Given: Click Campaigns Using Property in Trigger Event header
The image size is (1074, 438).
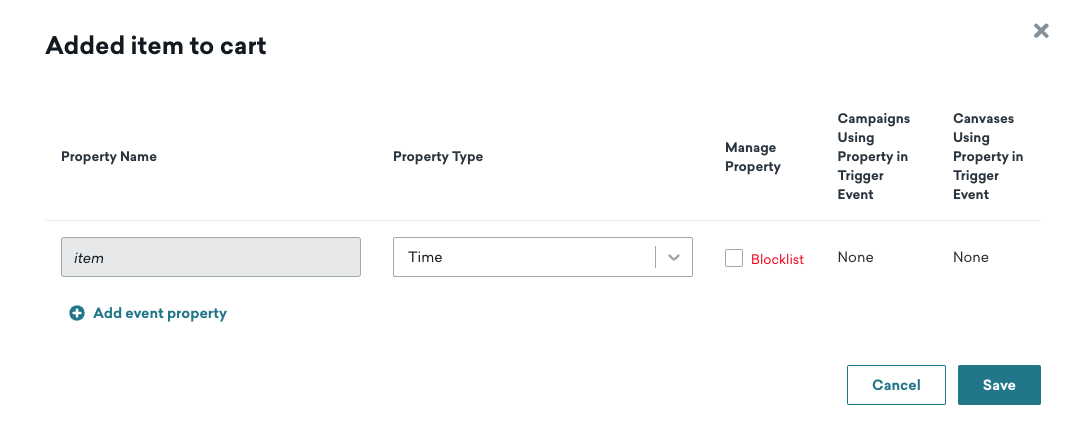Looking at the screenshot, I should [x=873, y=157].
